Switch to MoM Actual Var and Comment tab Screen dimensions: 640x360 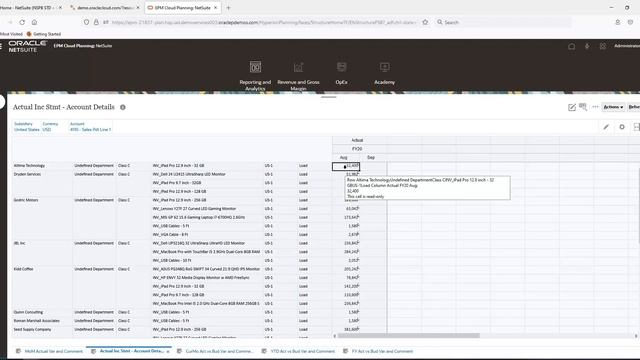[x=53, y=351]
